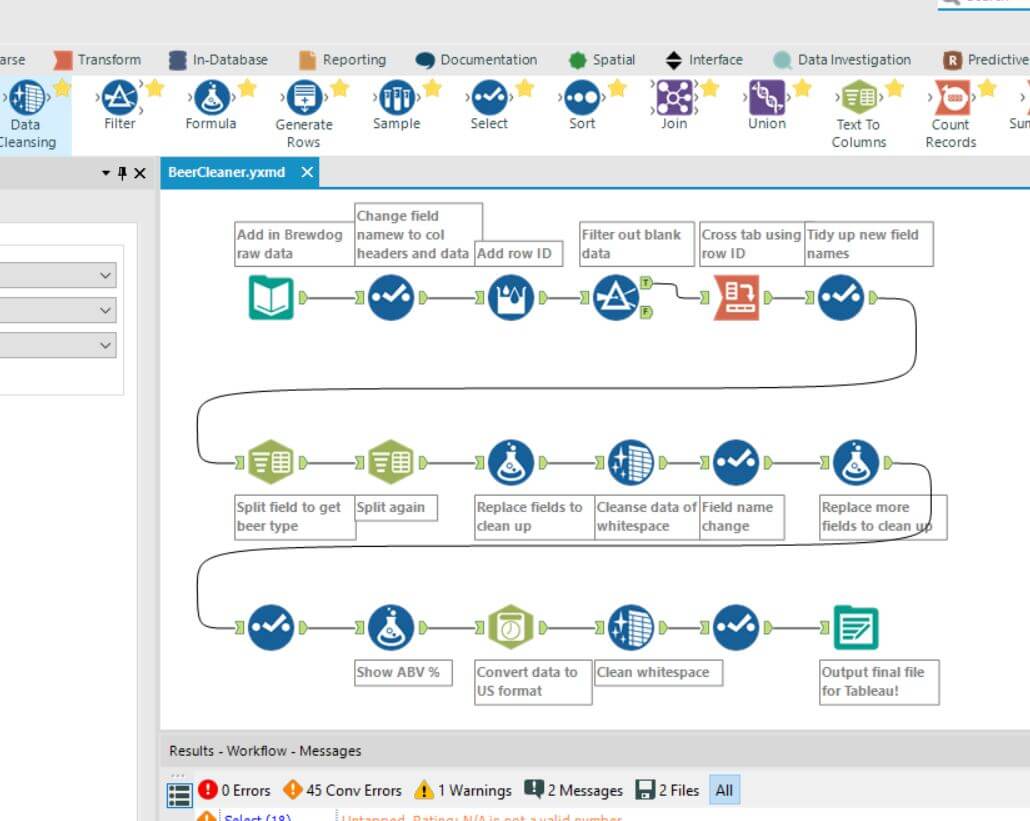
Task: Click the Record ID node labeled Add row ID
Action: [x=511, y=298]
